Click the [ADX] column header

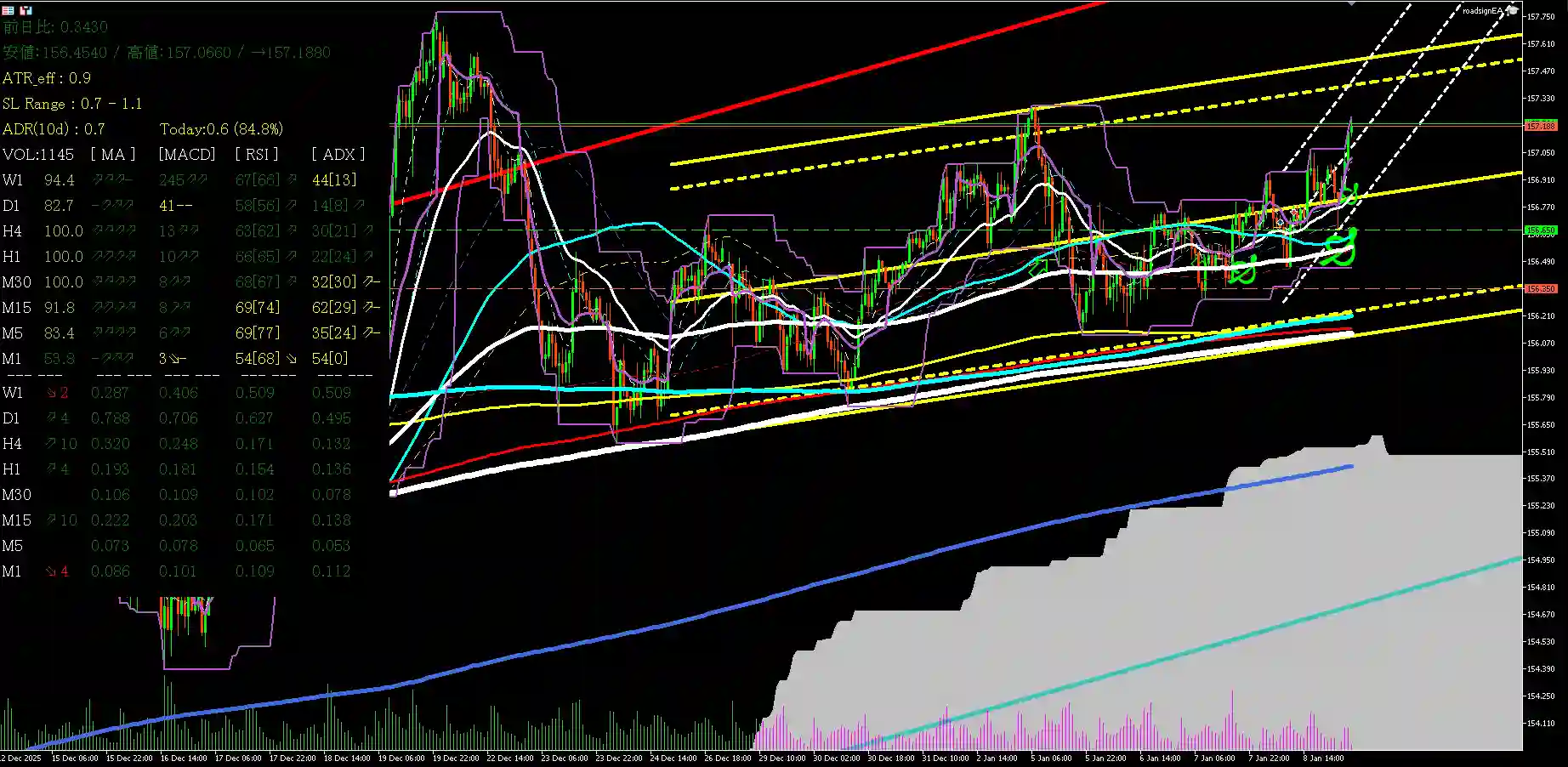tap(338, 154)
